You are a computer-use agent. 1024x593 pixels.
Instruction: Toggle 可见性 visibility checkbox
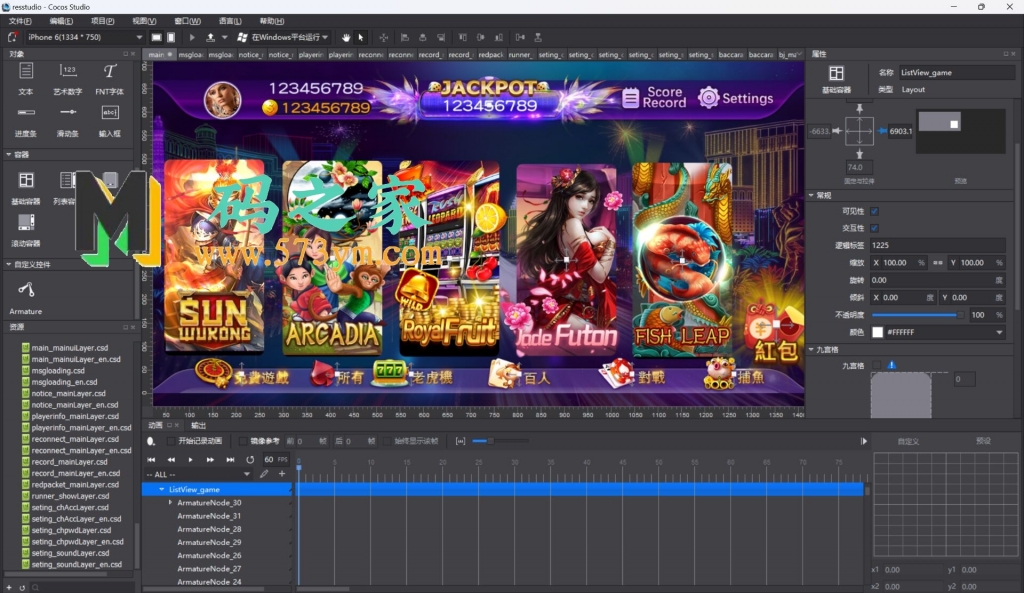[x=874, y=211]
